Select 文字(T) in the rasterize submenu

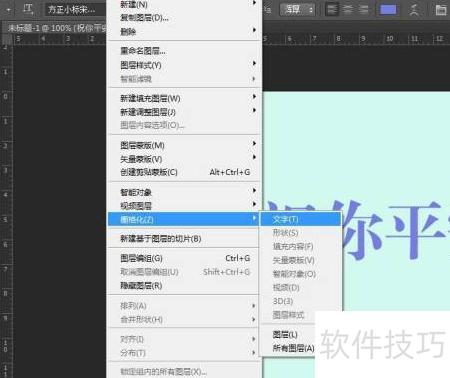click(301, 219)
